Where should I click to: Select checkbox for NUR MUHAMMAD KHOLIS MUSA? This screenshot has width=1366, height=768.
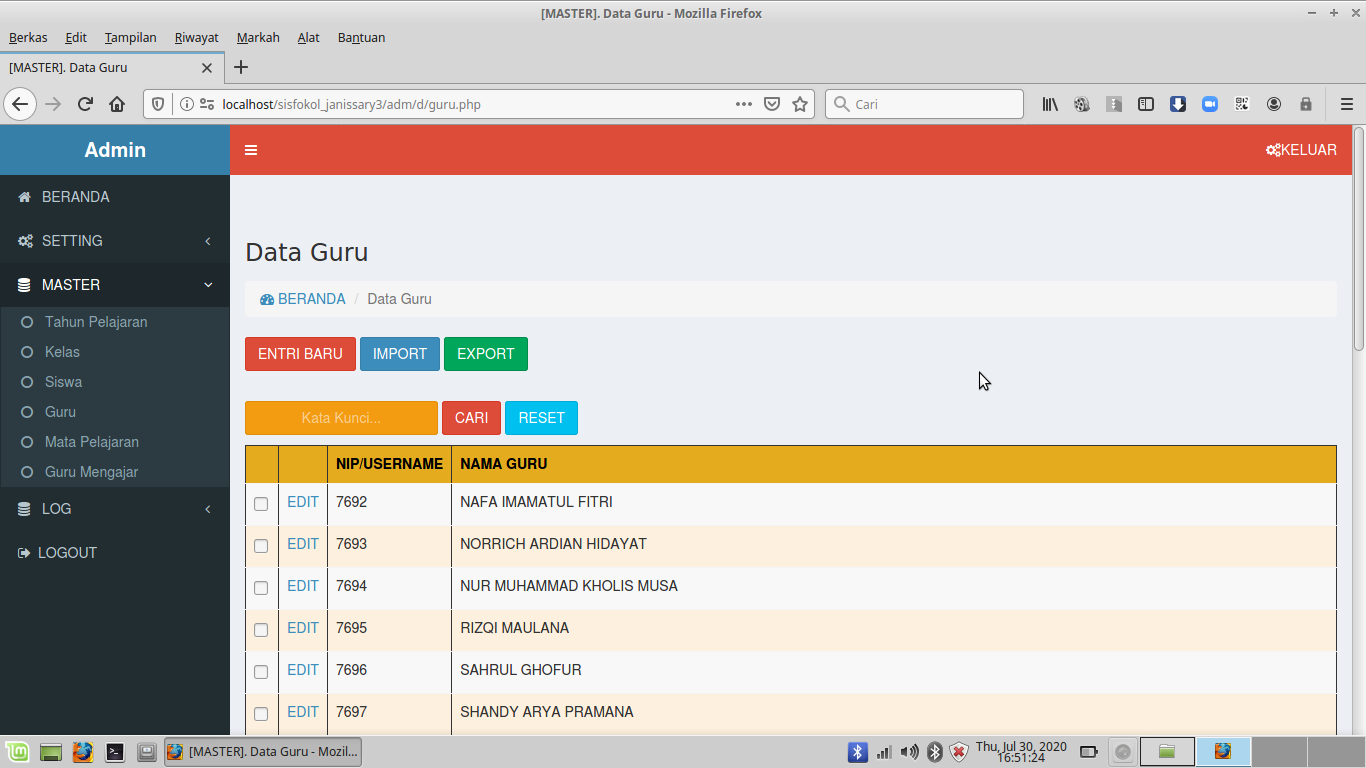[261, 588]
